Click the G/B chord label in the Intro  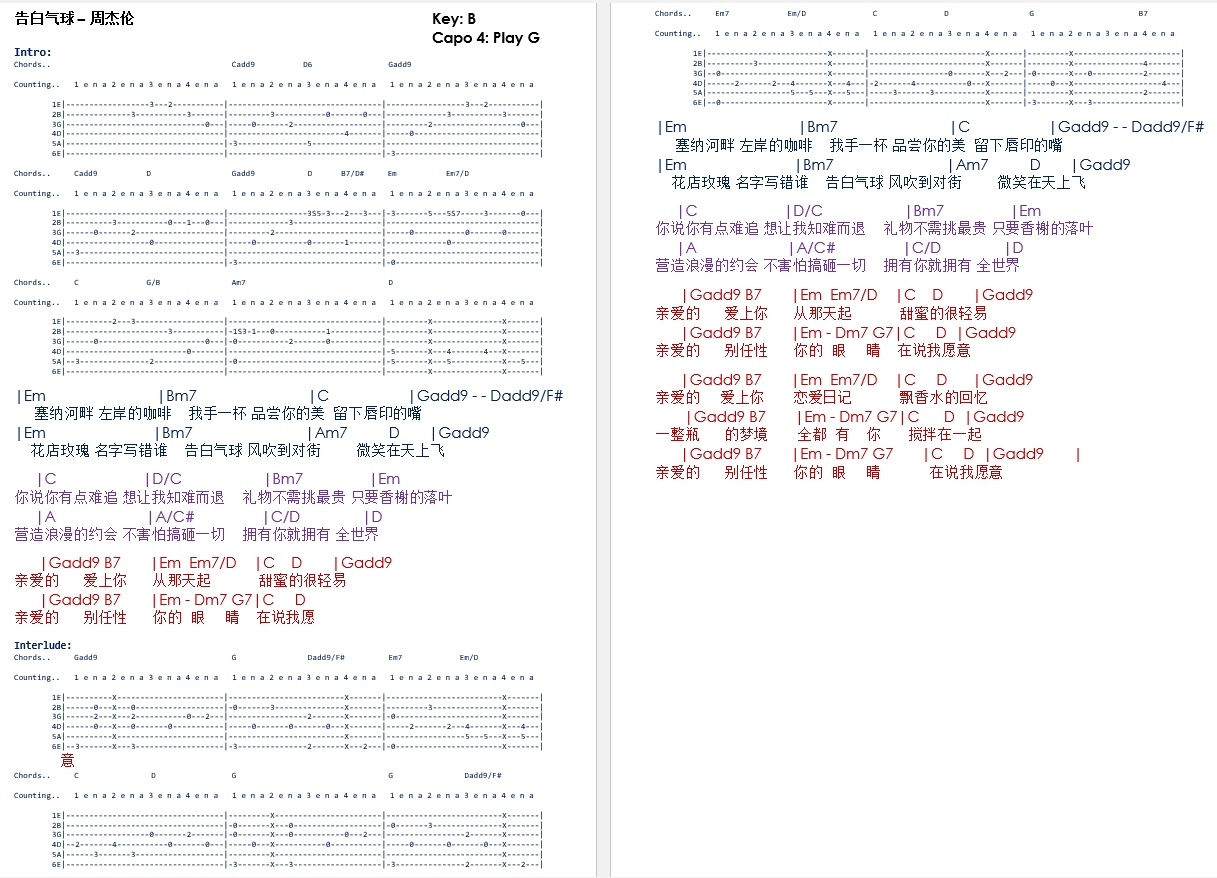pyautogui.click(x=153, y=282)
